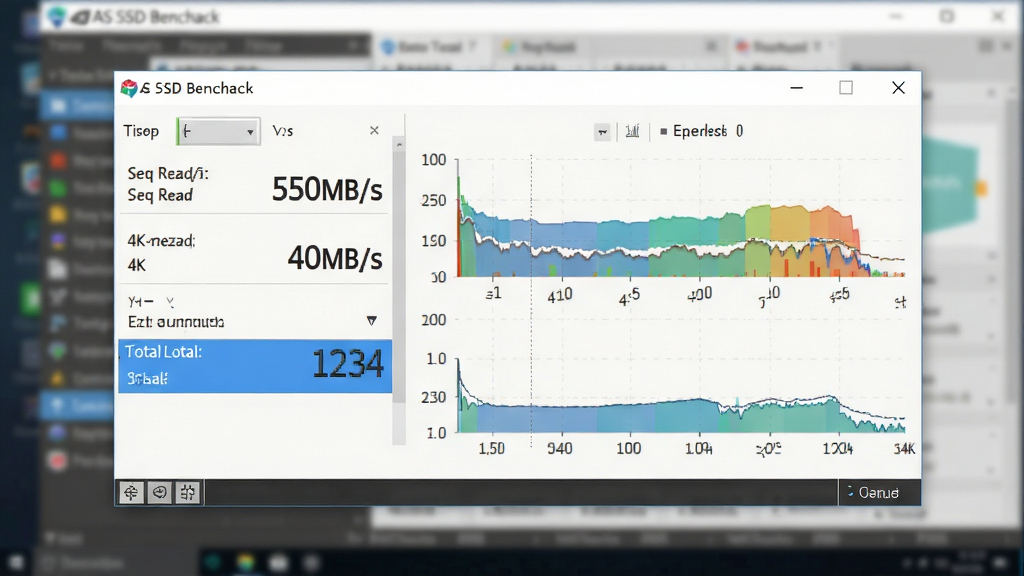1024x576 pixels.
Task: Click the 40MB/s 4K result value
Action: coord(334,259)
